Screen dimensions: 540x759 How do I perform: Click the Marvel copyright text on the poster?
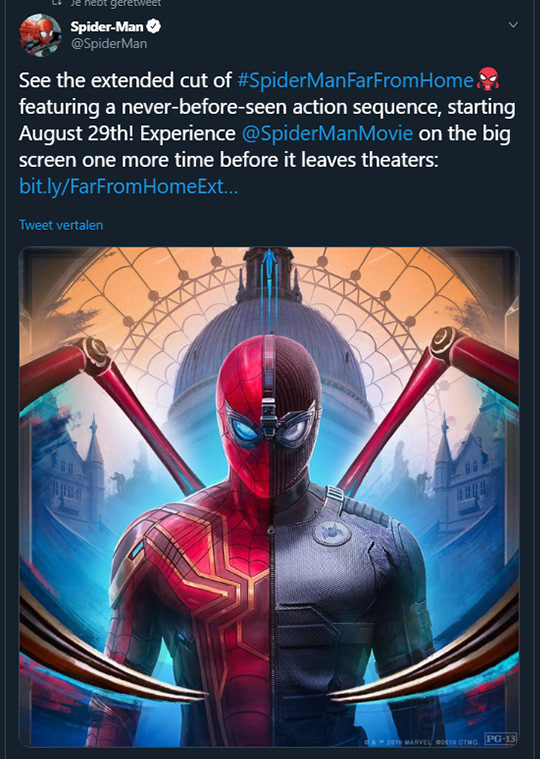pos(420,742)
